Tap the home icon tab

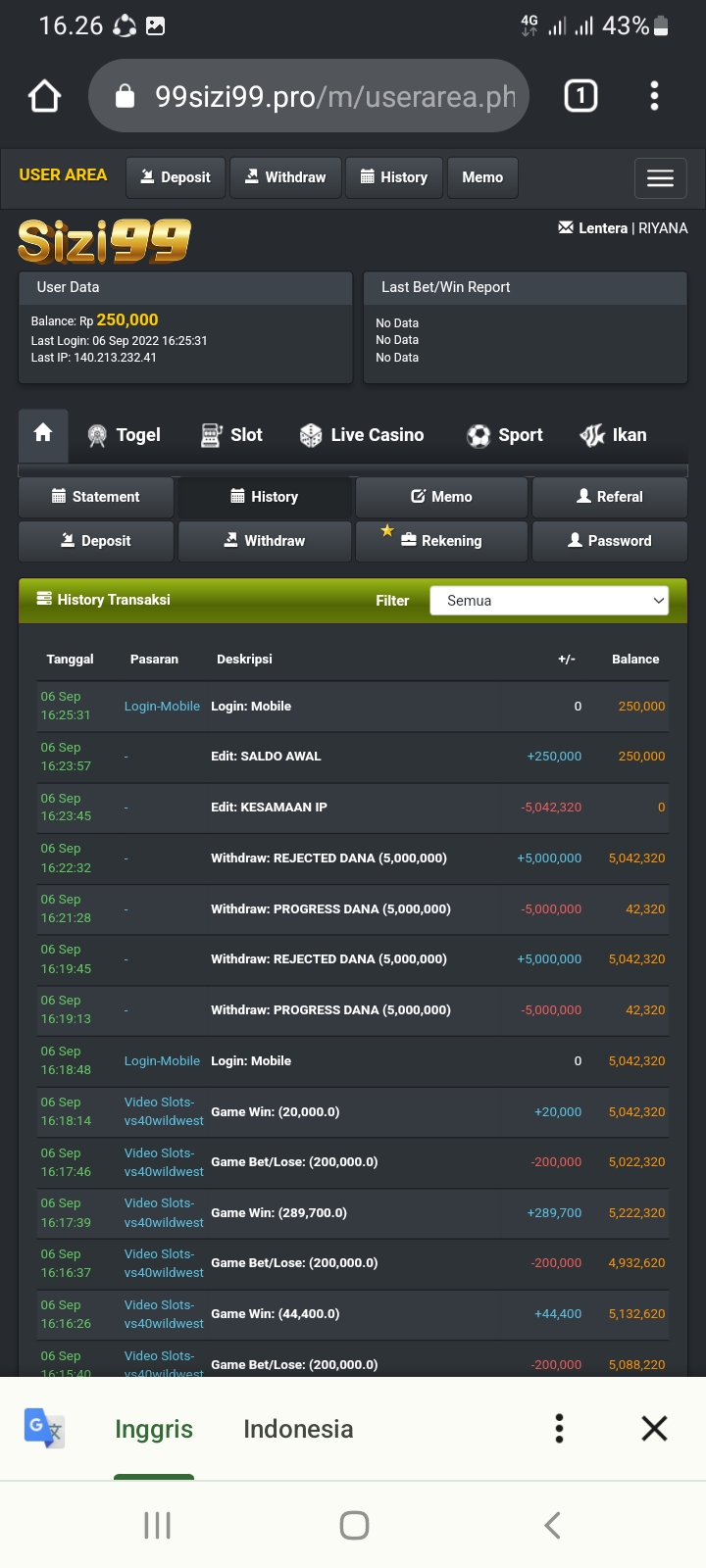tap(43, 434)
